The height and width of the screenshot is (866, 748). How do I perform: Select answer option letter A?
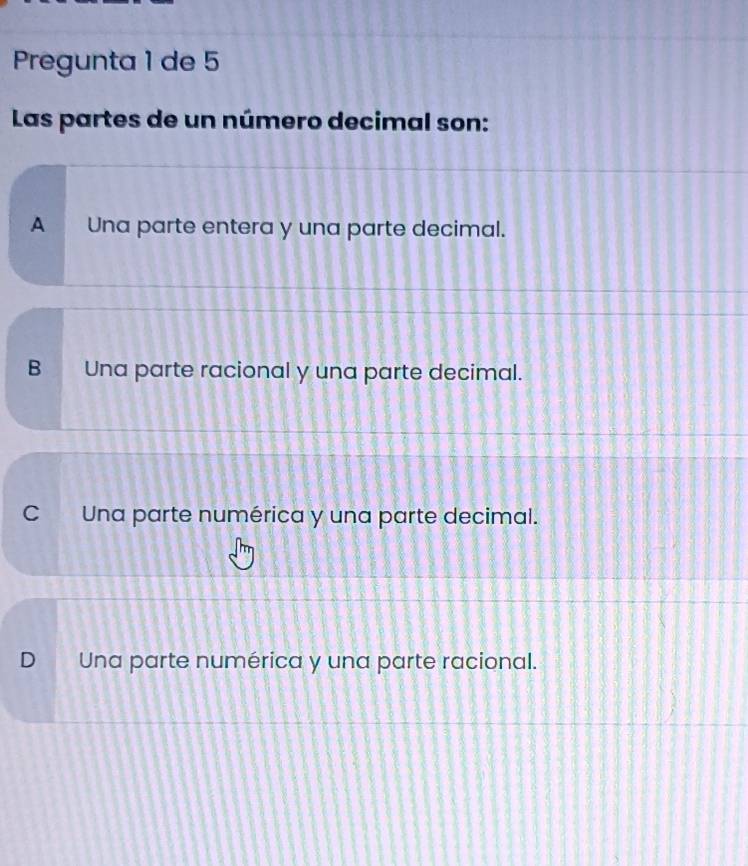[38, 225]
